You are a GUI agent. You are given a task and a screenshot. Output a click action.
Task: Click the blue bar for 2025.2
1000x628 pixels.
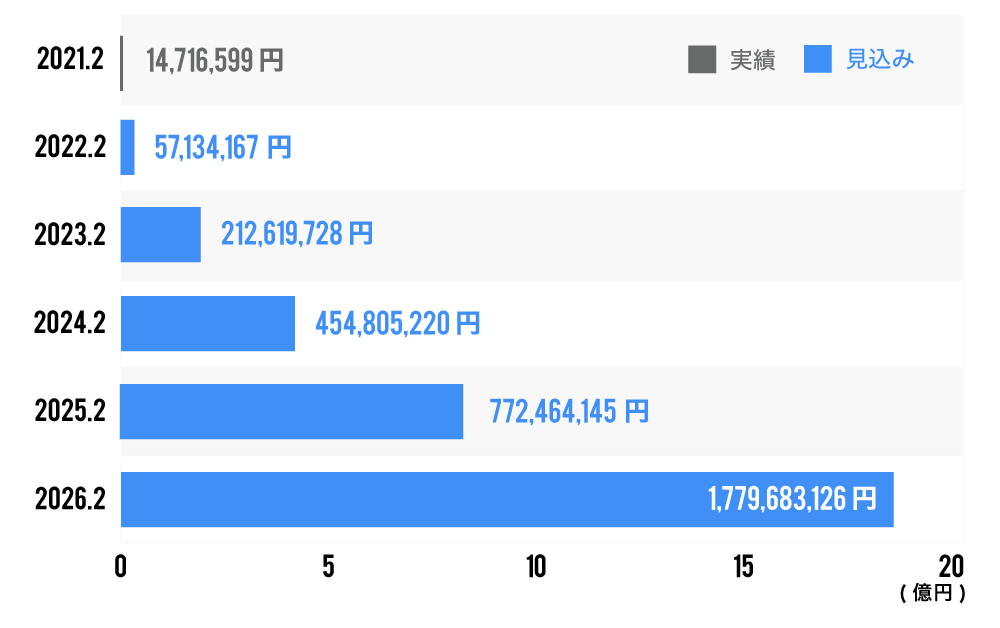click(x=291, y=411)
